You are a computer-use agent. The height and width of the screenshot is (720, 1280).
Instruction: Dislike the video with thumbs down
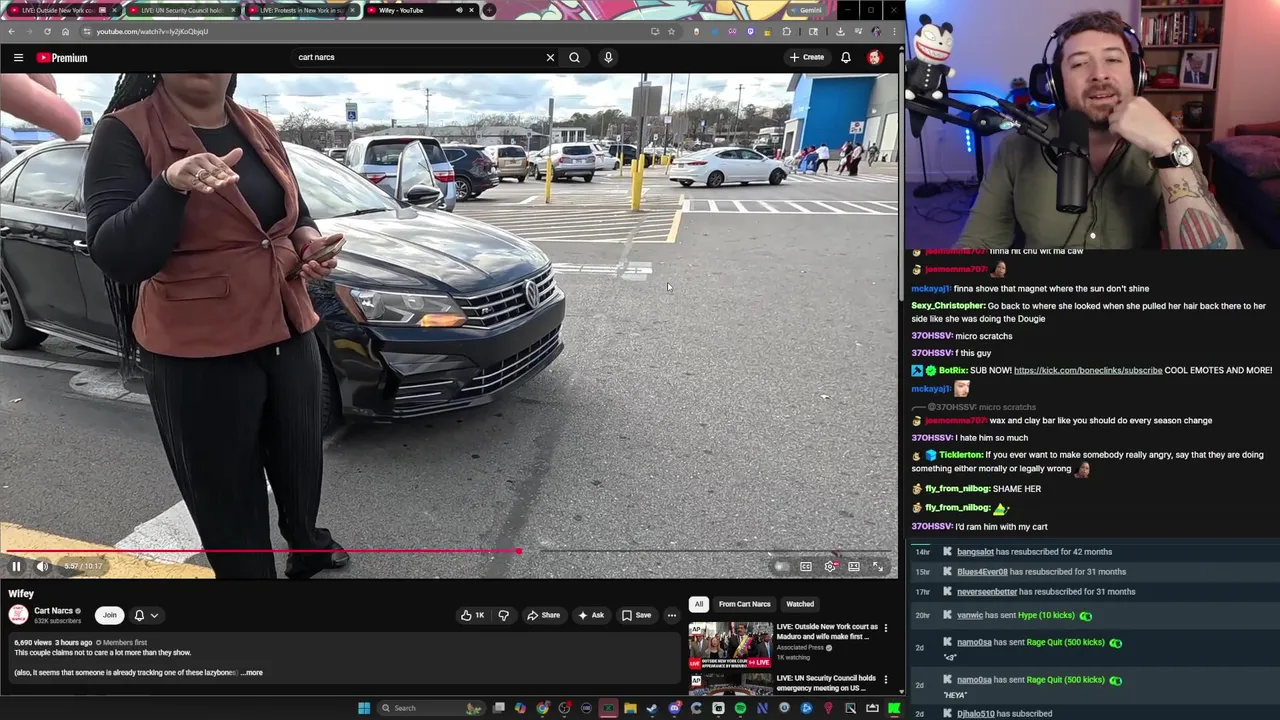click(504, 615)
